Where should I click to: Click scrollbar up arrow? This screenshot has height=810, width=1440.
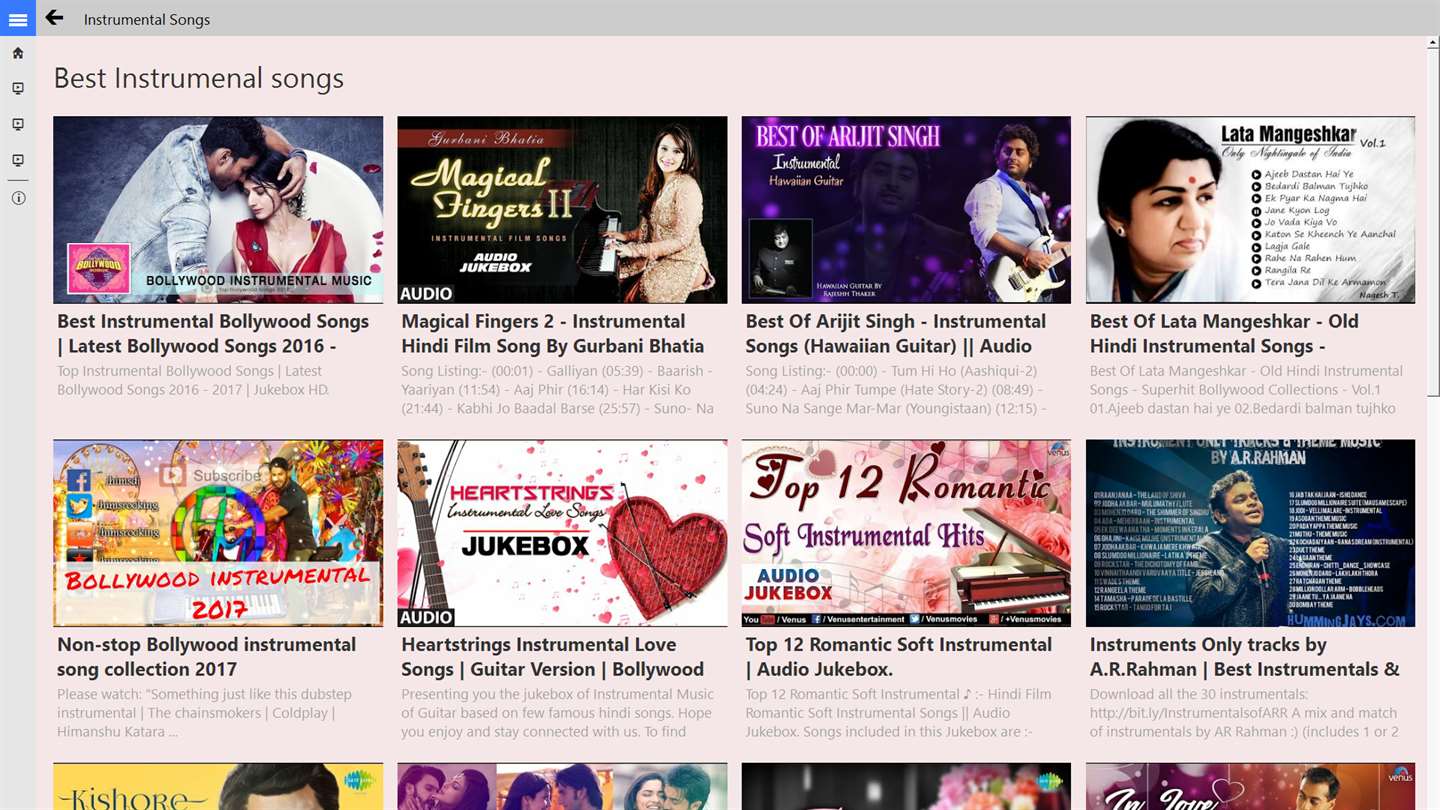[1434, 43]
